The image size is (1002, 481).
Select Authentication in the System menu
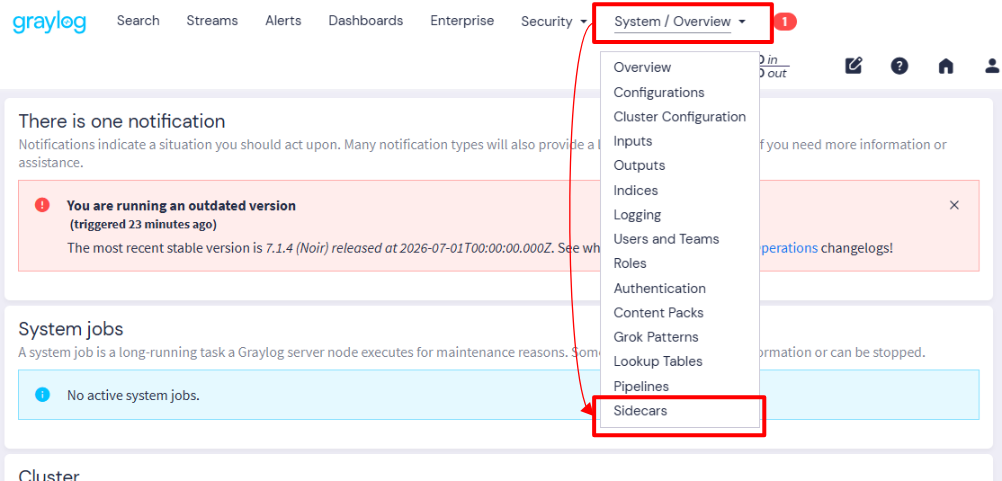[x=659, y=288]
